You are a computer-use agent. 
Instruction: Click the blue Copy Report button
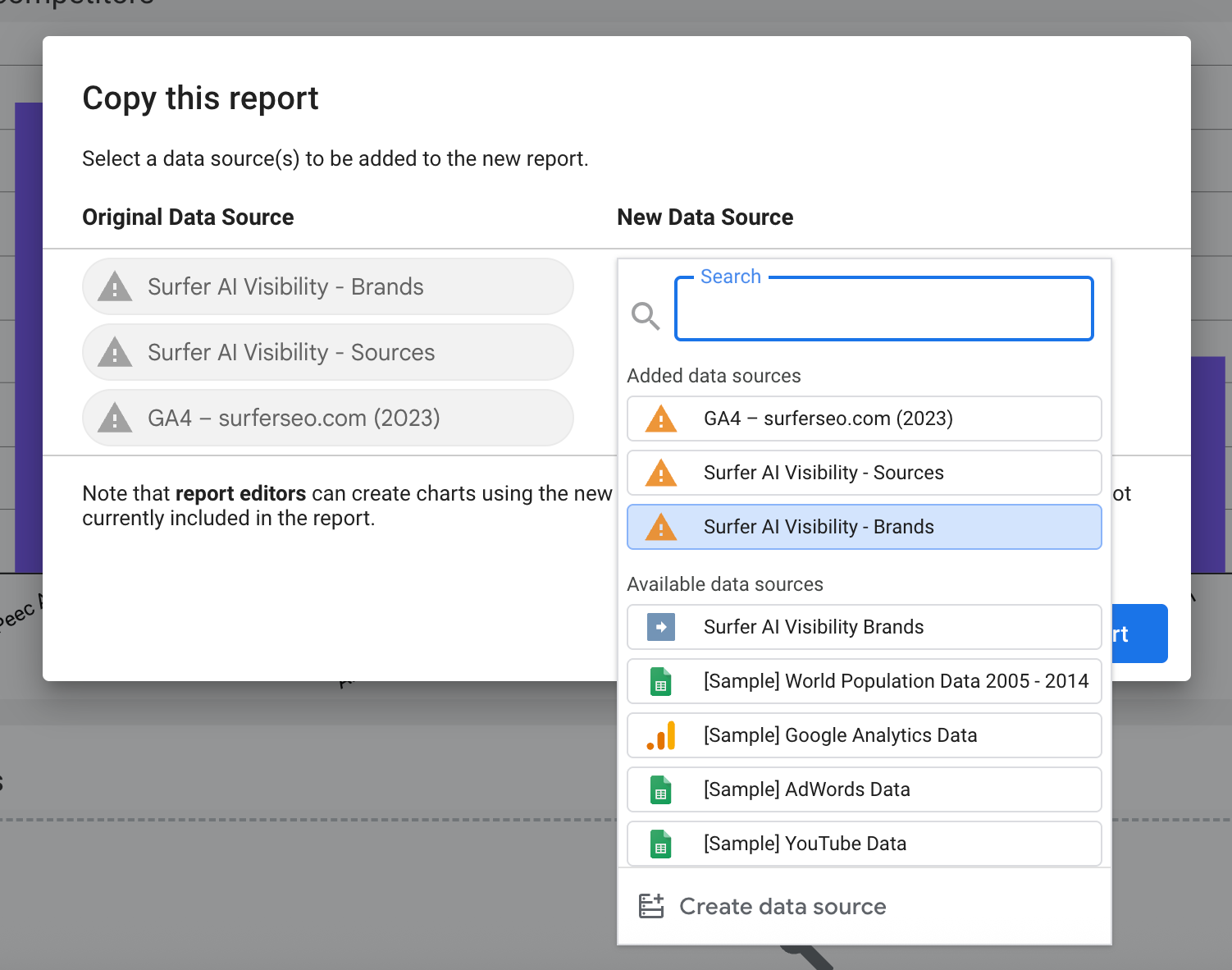(x=1139, y=634)
